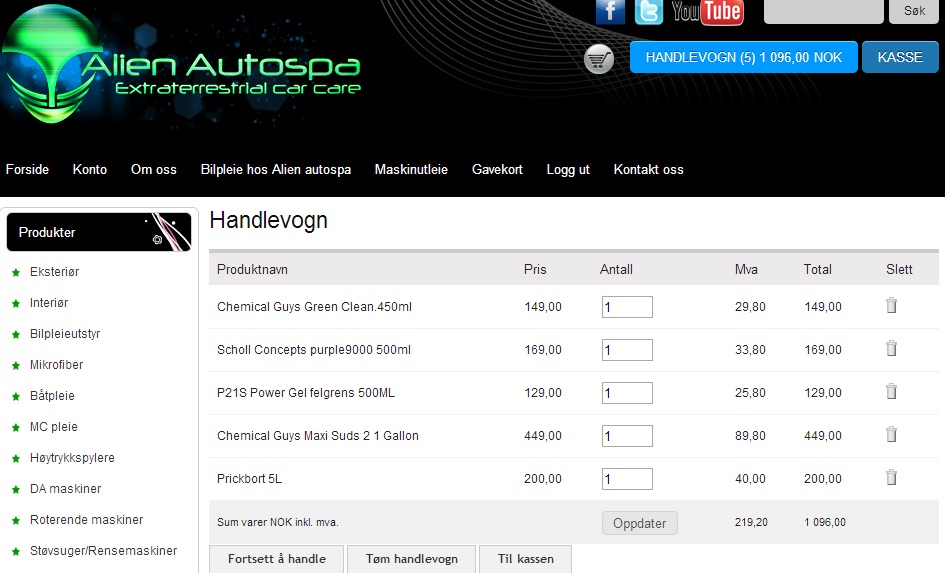Screen dimensions: 945x573
Task: Open Kontakt oss page
Action: click(x=648, y=169)
